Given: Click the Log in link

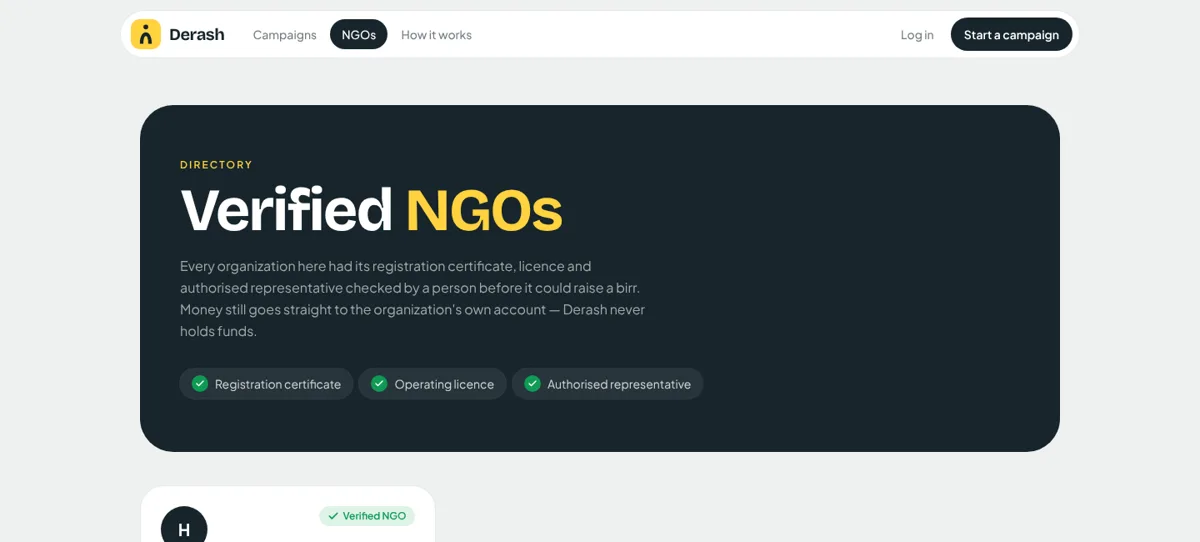Looking at the screenshot, I should pos(917,34).
